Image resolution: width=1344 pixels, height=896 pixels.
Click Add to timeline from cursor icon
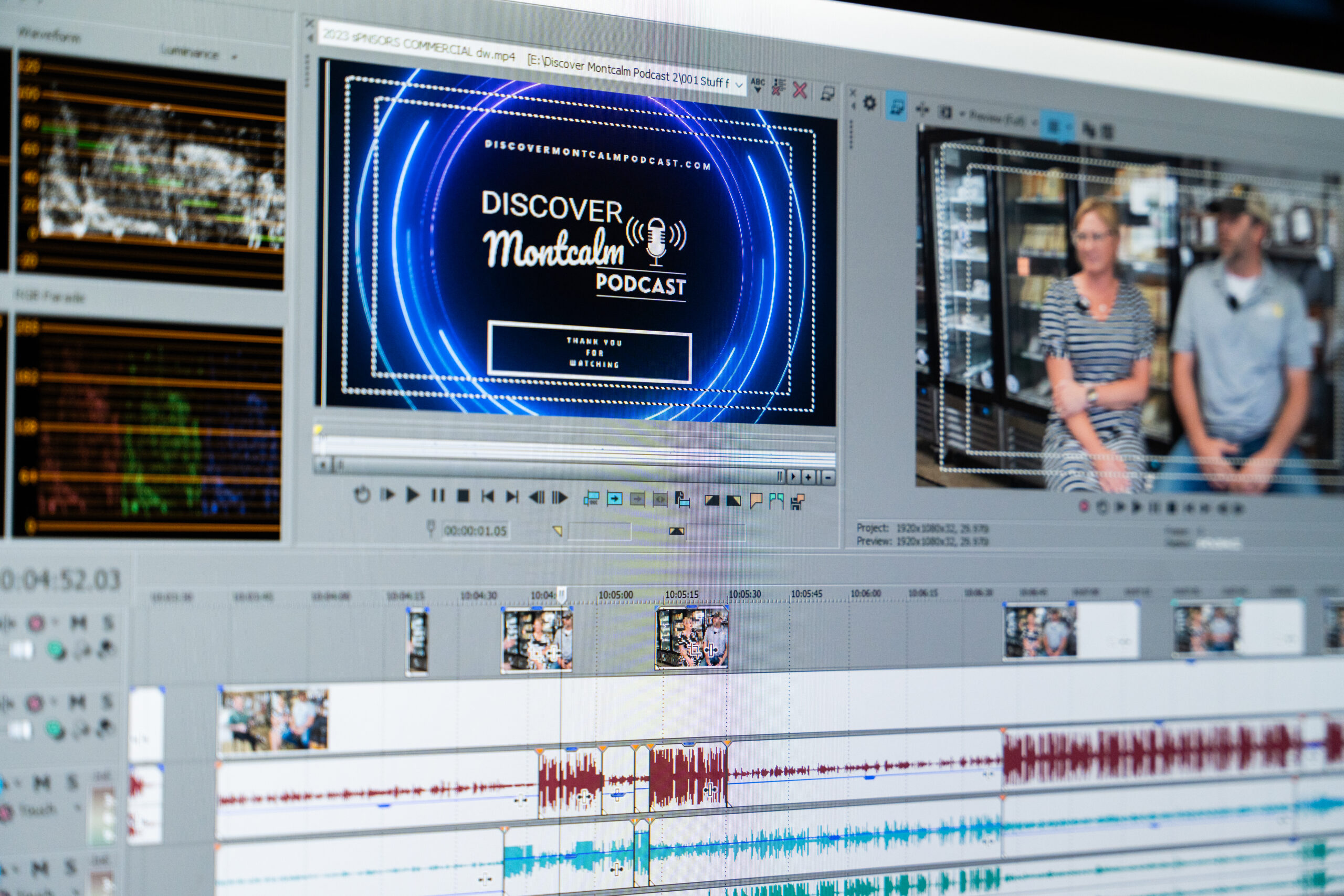(x=614, y=499)
